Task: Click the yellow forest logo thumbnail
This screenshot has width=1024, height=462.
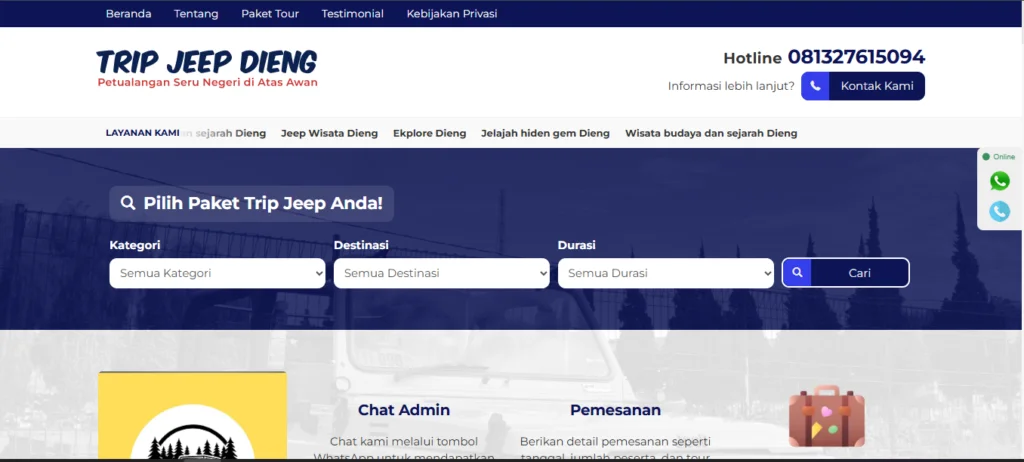Action: 192,416
